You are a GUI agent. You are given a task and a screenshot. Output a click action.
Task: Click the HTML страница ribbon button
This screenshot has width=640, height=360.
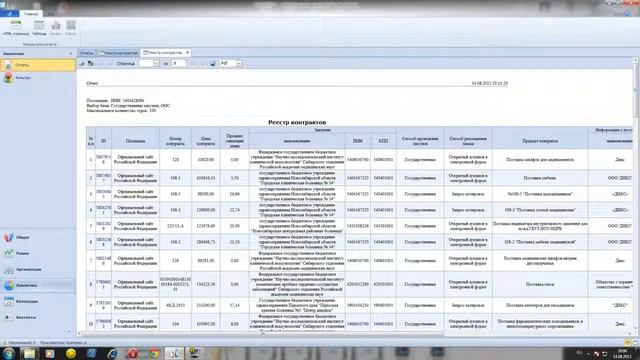coord(16,28)
